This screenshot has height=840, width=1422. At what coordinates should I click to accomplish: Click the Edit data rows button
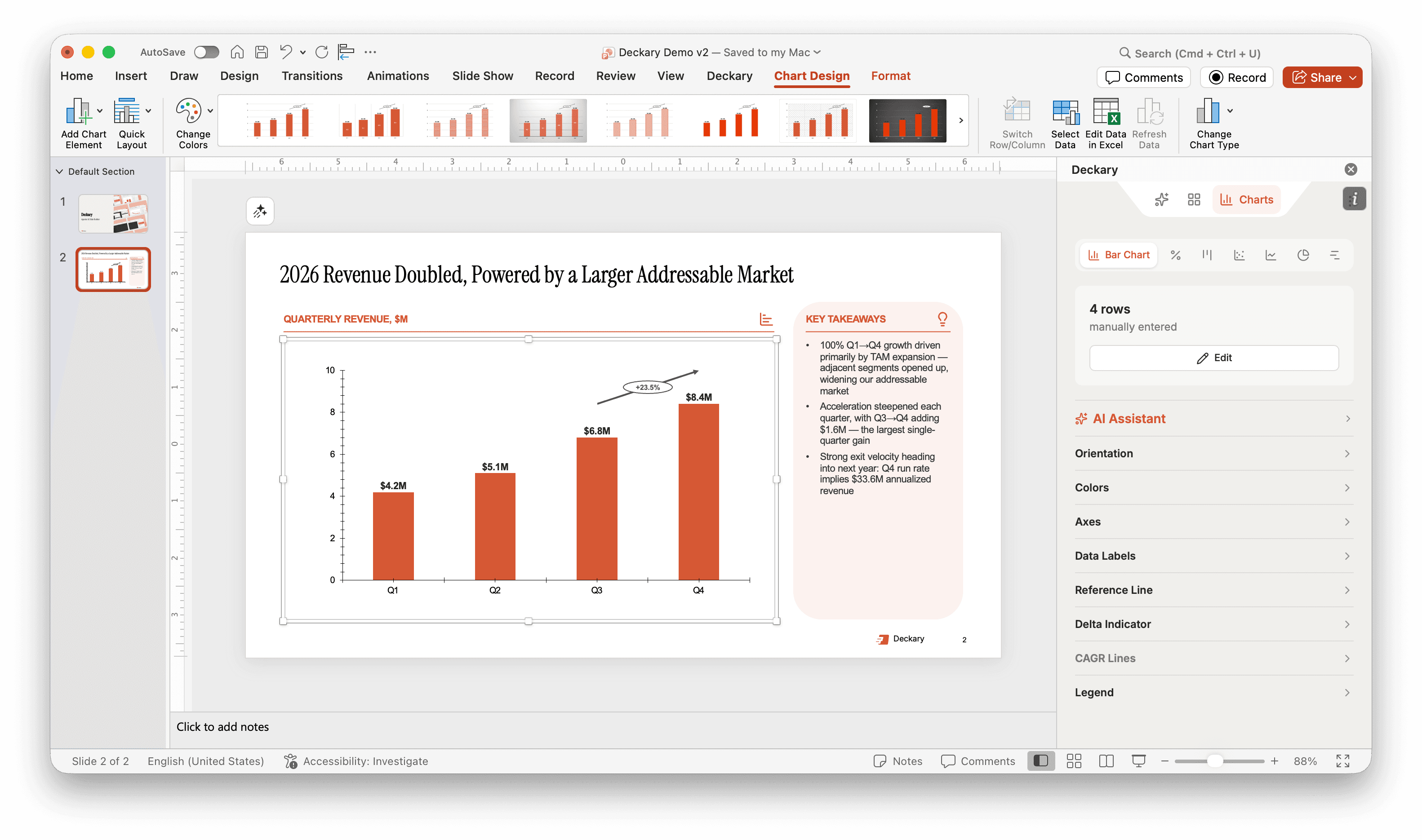pyautogui.click(x=1213, y=358)
